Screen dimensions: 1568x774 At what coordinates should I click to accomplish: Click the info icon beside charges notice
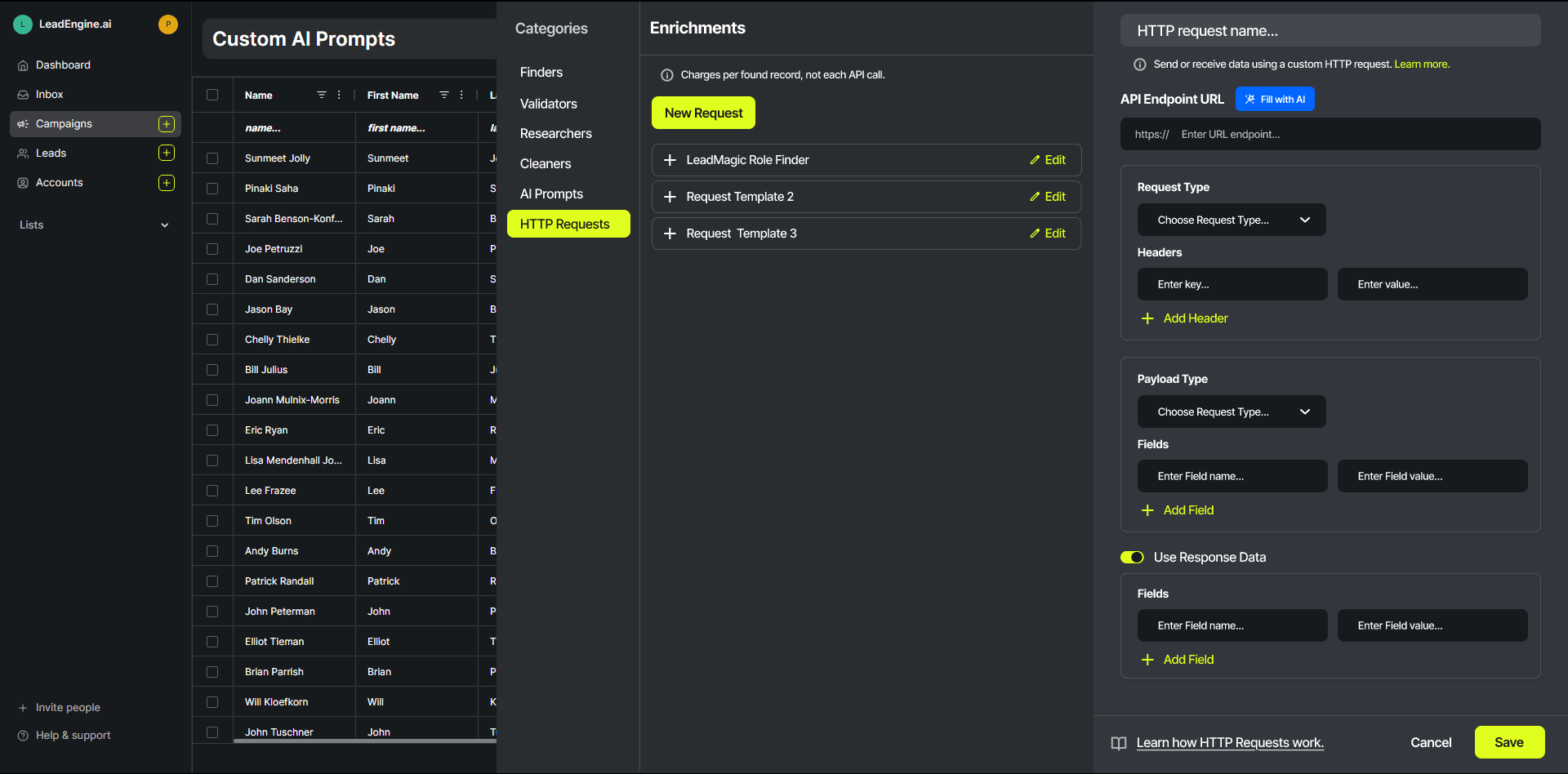tap(666, 75)
